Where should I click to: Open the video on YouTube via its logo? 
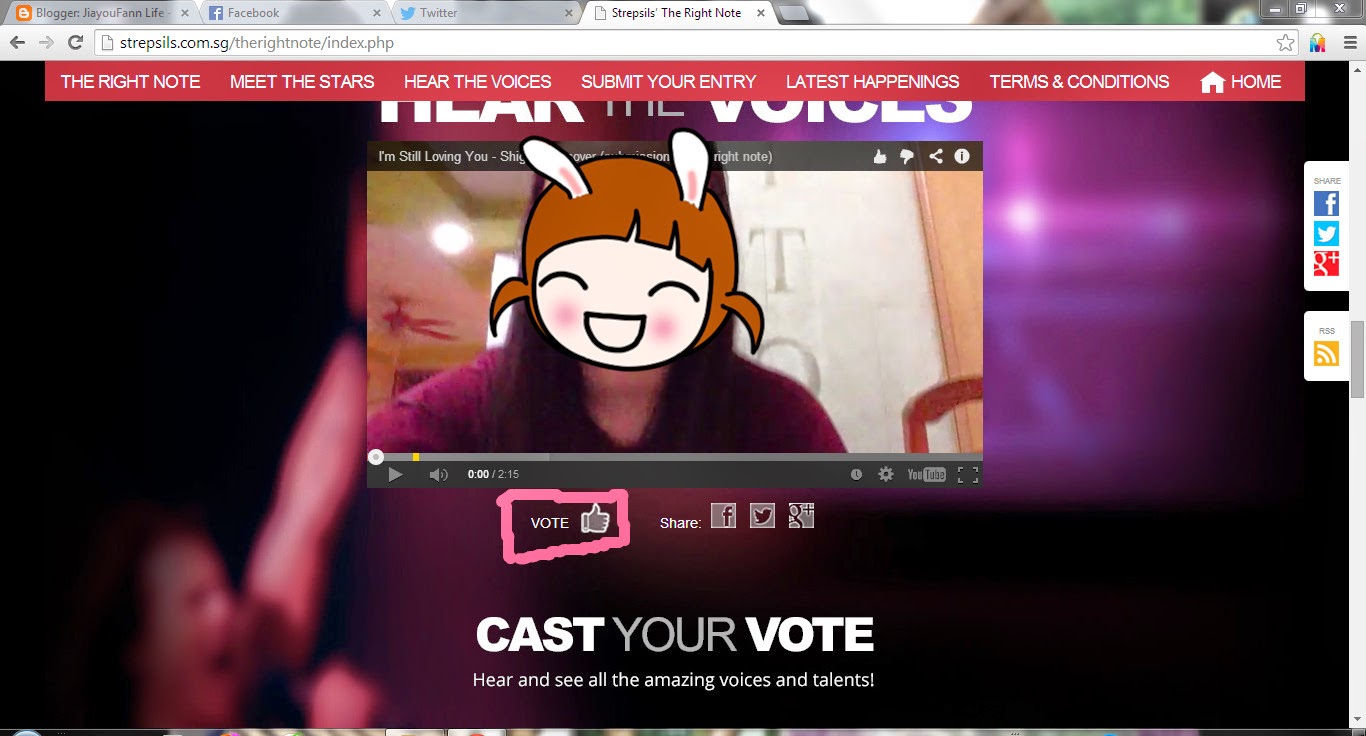(926, 474)
